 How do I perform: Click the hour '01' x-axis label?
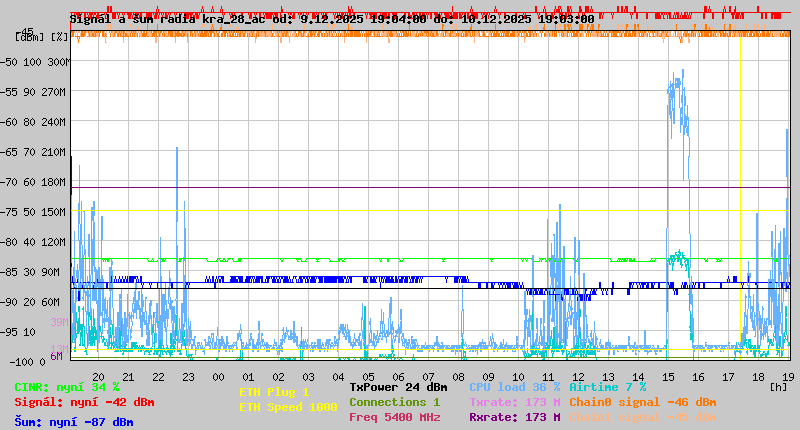coord(248,377)
